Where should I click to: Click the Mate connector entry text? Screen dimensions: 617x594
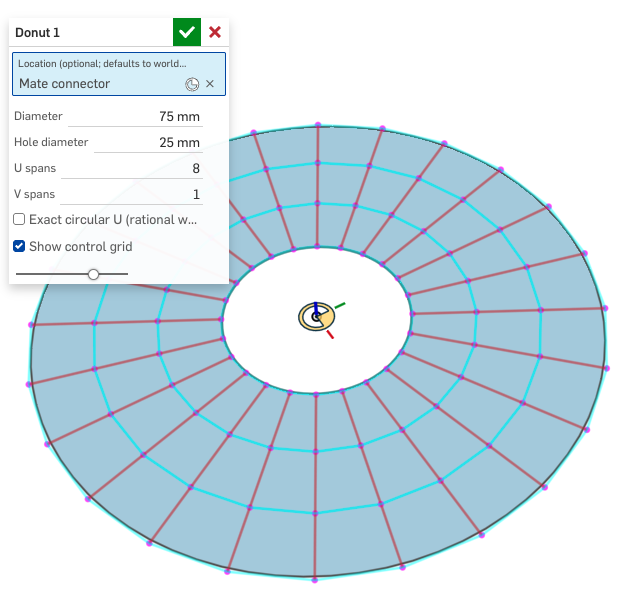click(x=65, y=84)
